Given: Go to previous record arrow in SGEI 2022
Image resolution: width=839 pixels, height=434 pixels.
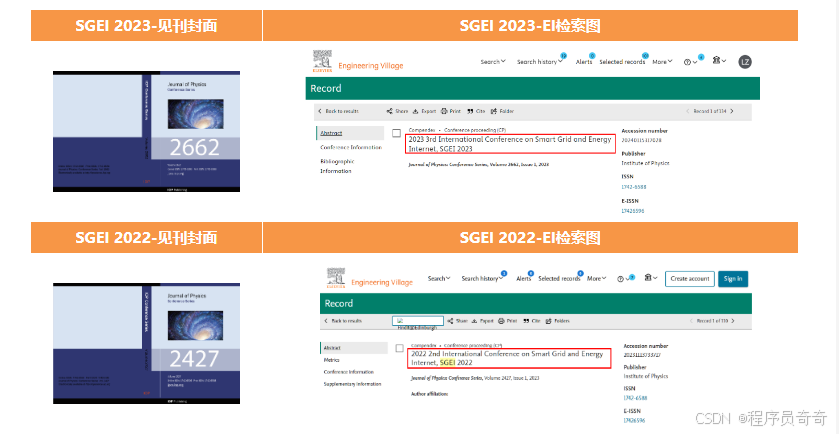Looking at the screenshot, I should (x=691, y=321).
